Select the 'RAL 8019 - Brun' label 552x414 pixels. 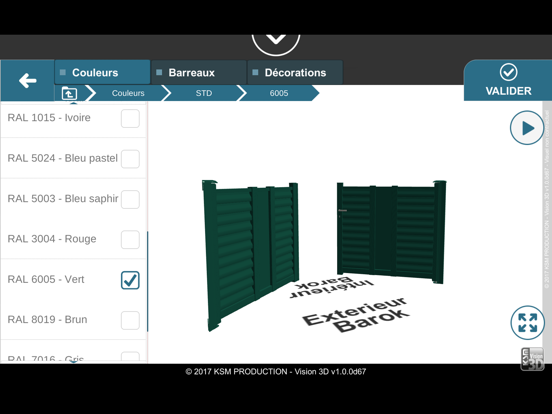click(x=47, y=320)
